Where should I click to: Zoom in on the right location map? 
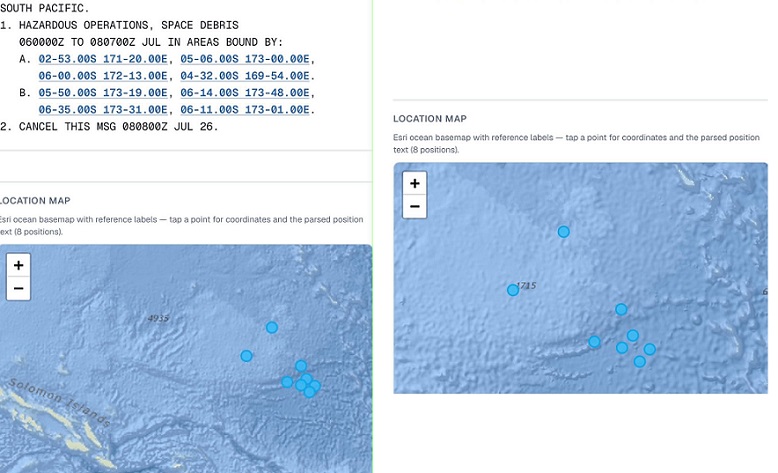point(414,184)
